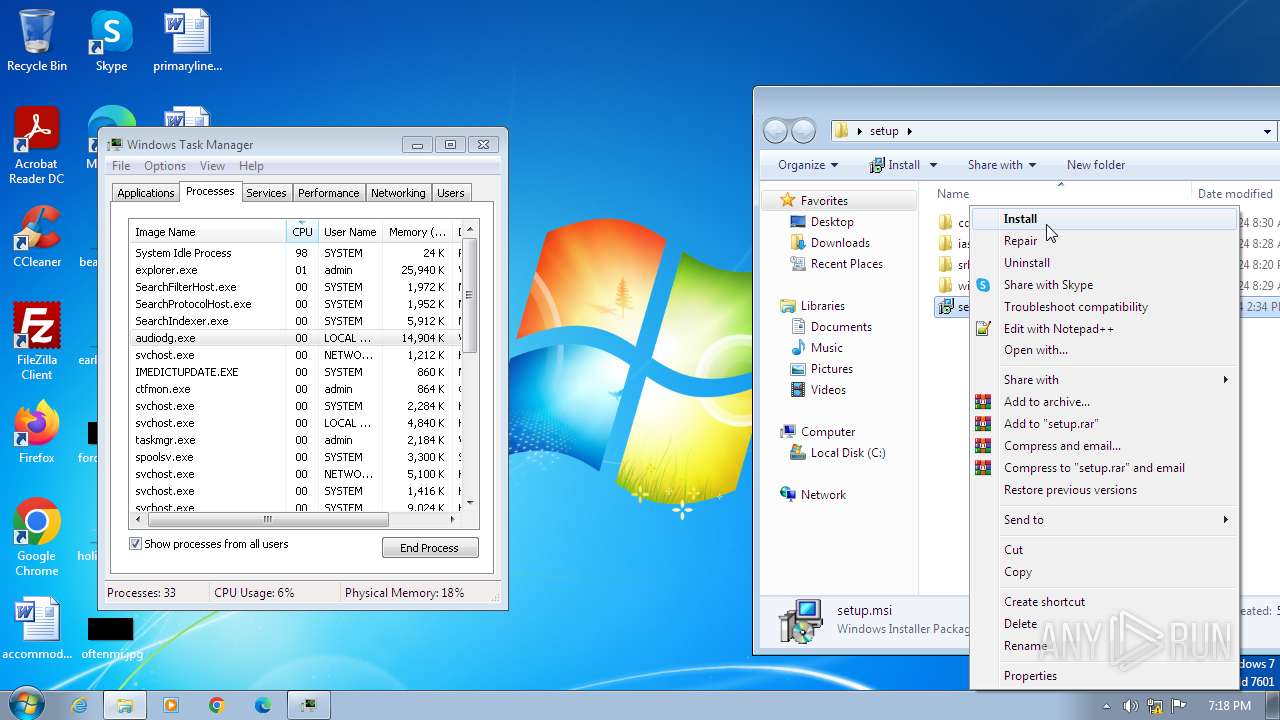Viewport: 1280px width, 720px height.
Task: Click the End Process button
Action: pos(430,548)
